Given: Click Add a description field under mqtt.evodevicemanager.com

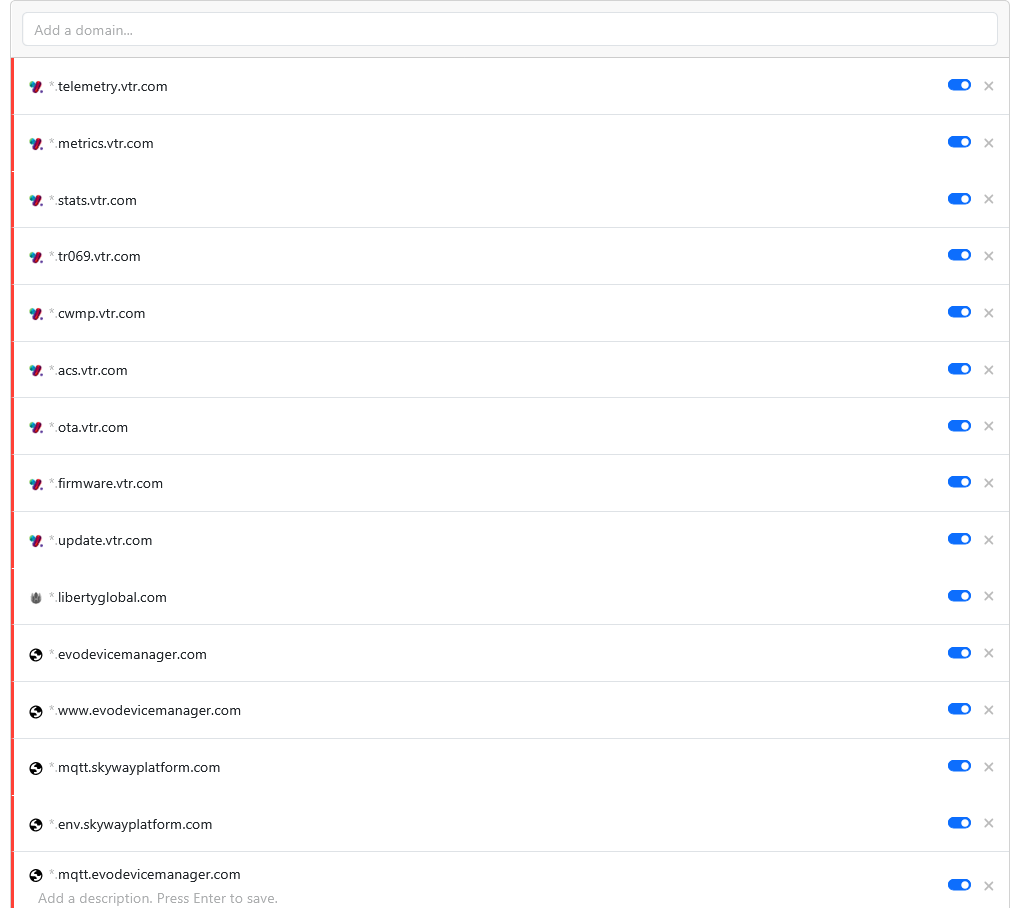Looking at the screenshot, I should tap(157, 898).
